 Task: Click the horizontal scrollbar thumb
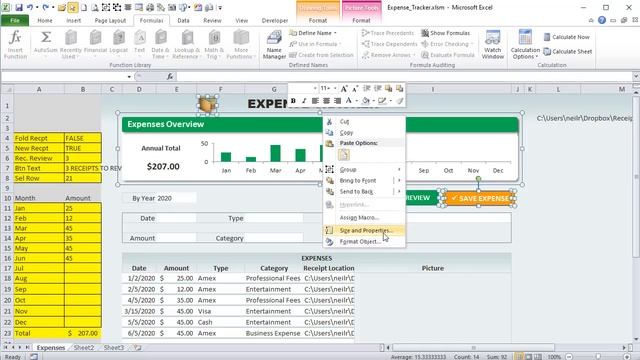(x=473, y=348)
